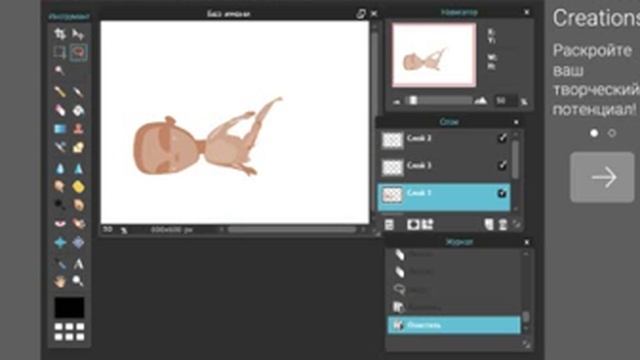Select the Bloat tool
Viewport: 640px width, 360px height.
[x=60, y=242]
